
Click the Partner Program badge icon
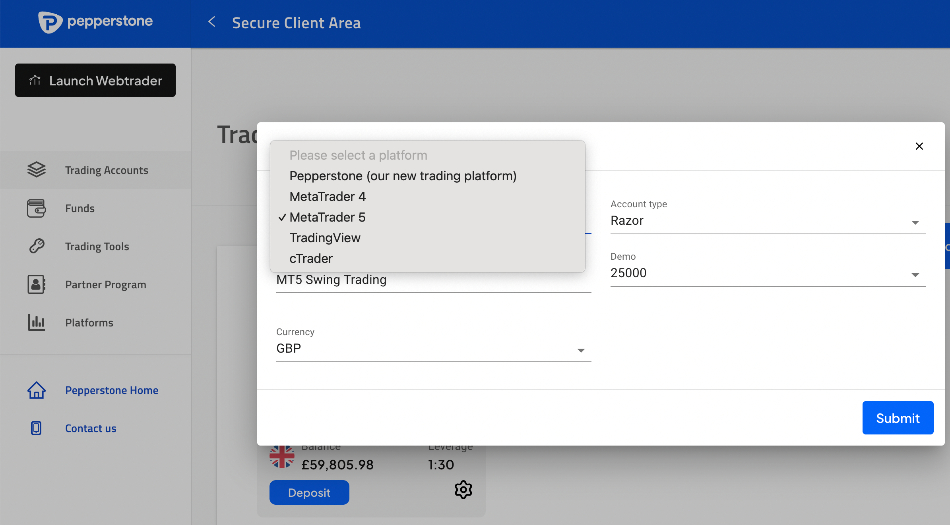click(x=36, y=284)
